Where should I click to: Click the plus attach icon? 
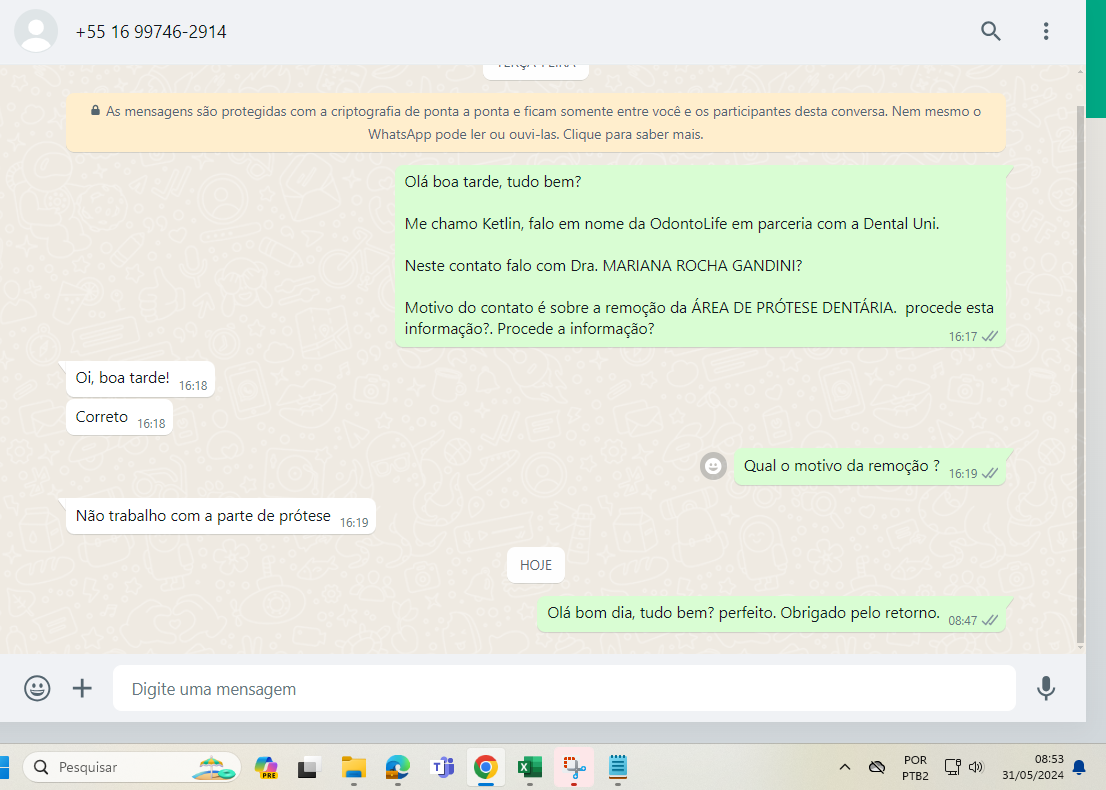point(82,688)
